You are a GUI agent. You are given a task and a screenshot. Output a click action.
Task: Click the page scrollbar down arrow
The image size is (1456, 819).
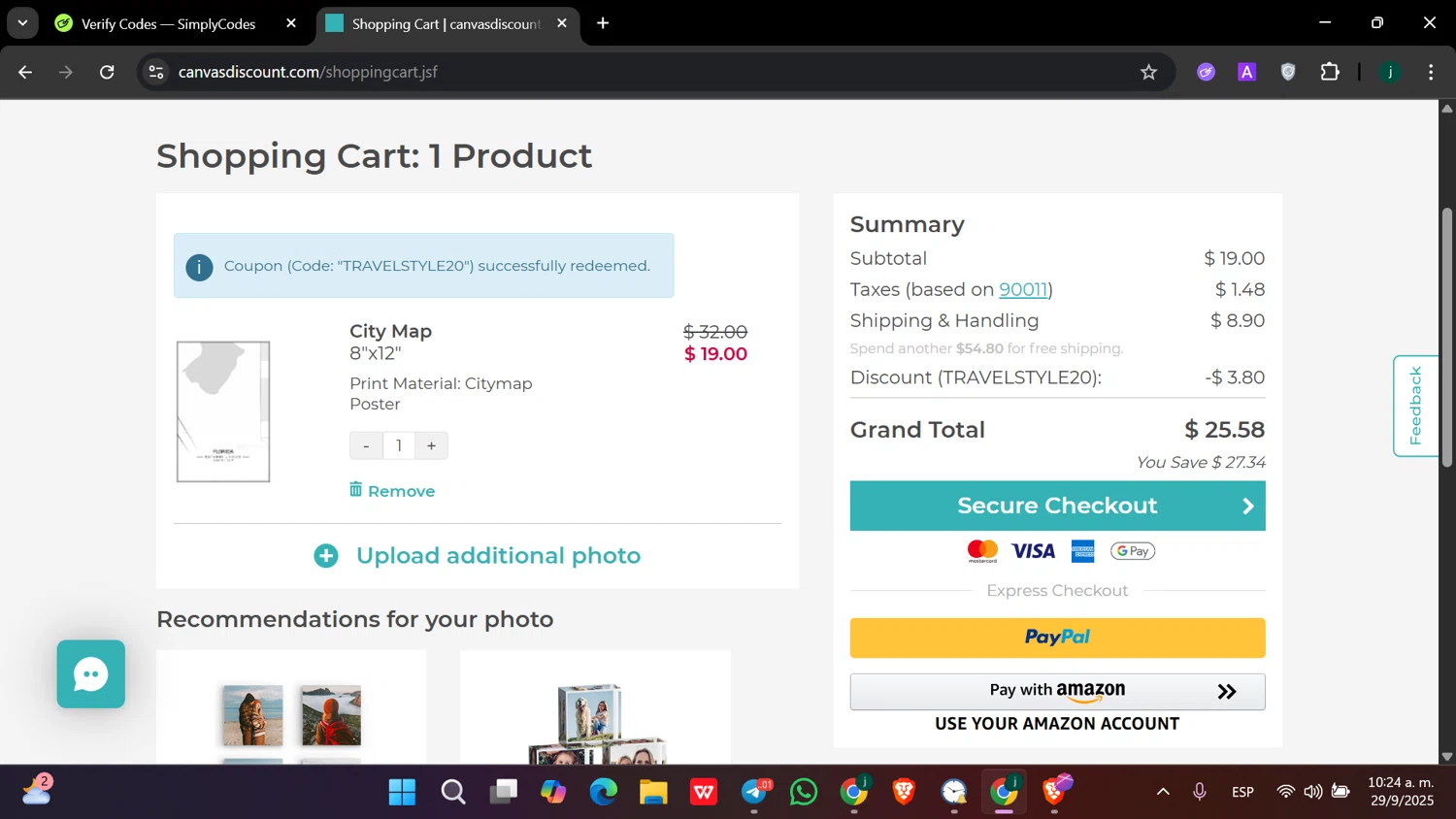(1447, 756)
